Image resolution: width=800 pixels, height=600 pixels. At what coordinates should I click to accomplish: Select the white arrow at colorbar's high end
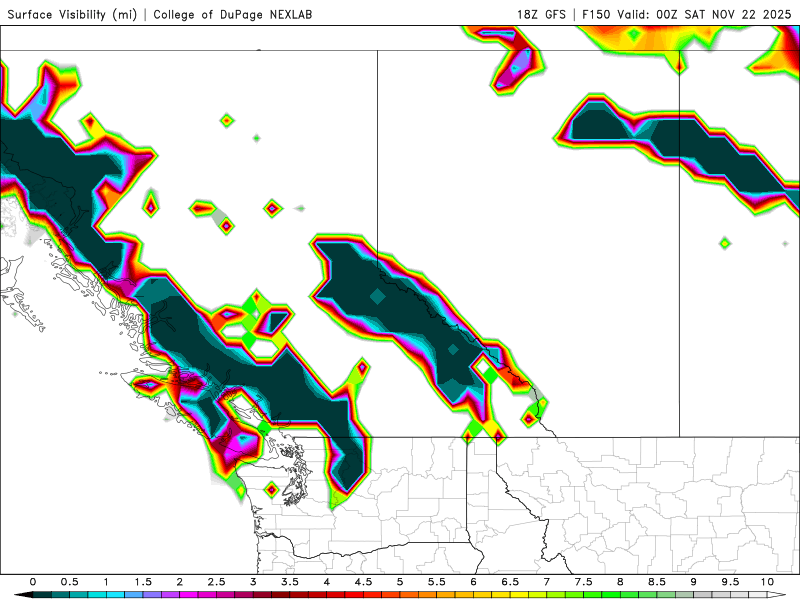click(777, 595)
